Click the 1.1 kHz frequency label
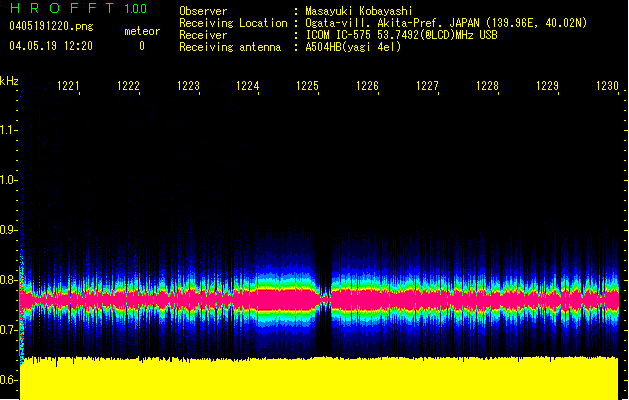Viewport: 629px width, 400px height. click(8, 130)
